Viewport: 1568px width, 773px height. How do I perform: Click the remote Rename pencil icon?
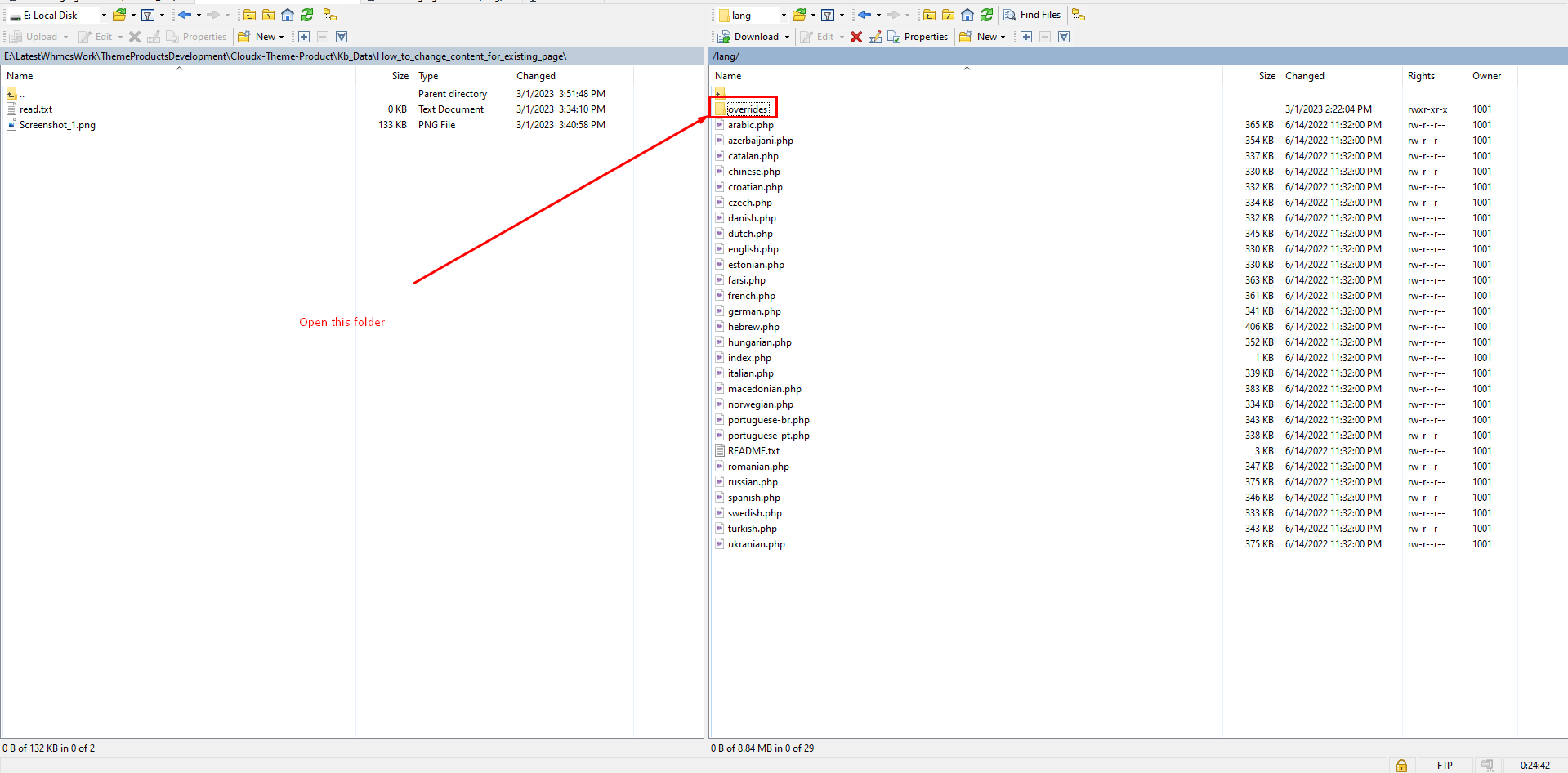click(874, 37)
